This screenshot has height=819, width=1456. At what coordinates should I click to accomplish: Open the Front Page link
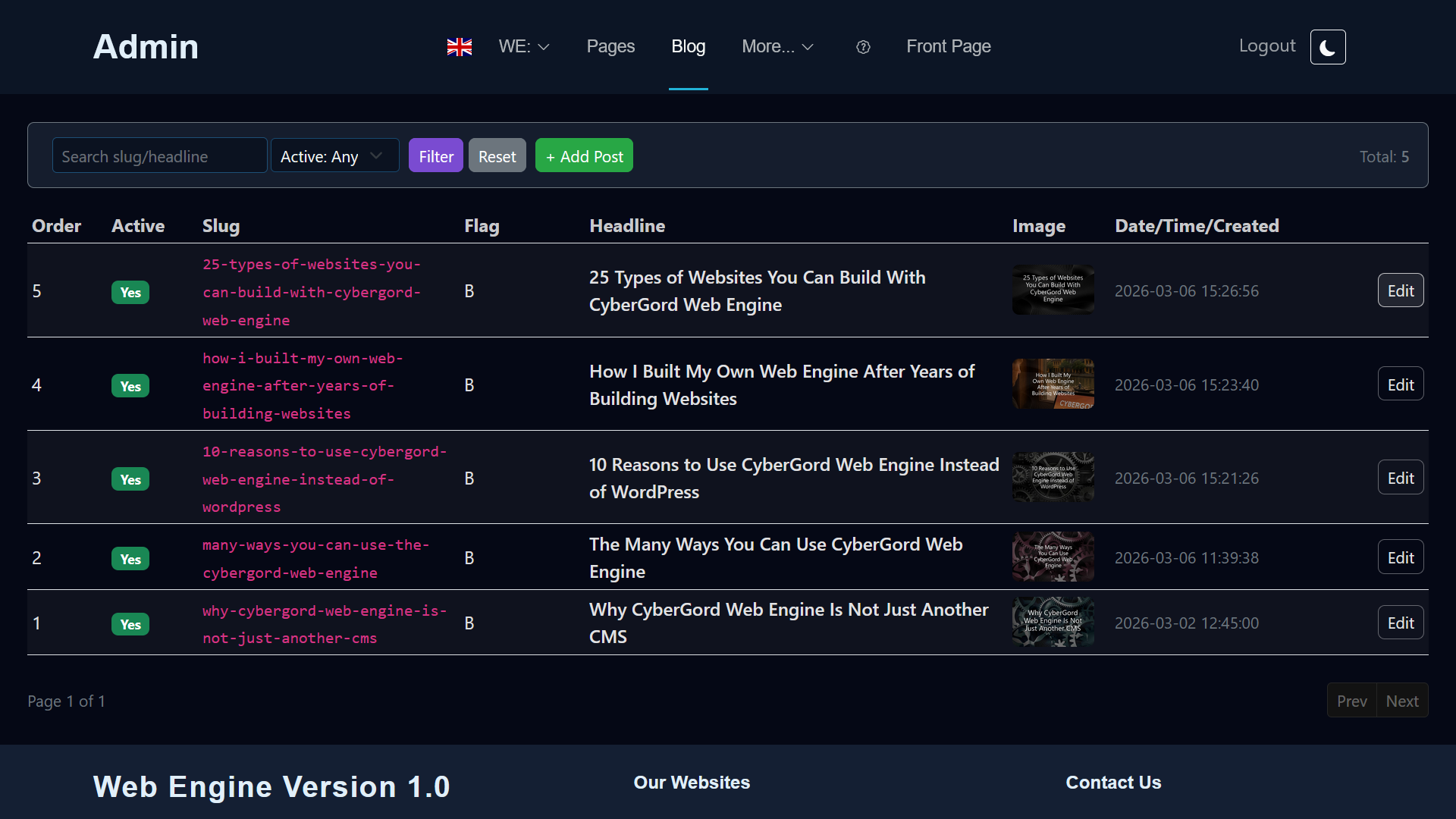coord(949,47)
